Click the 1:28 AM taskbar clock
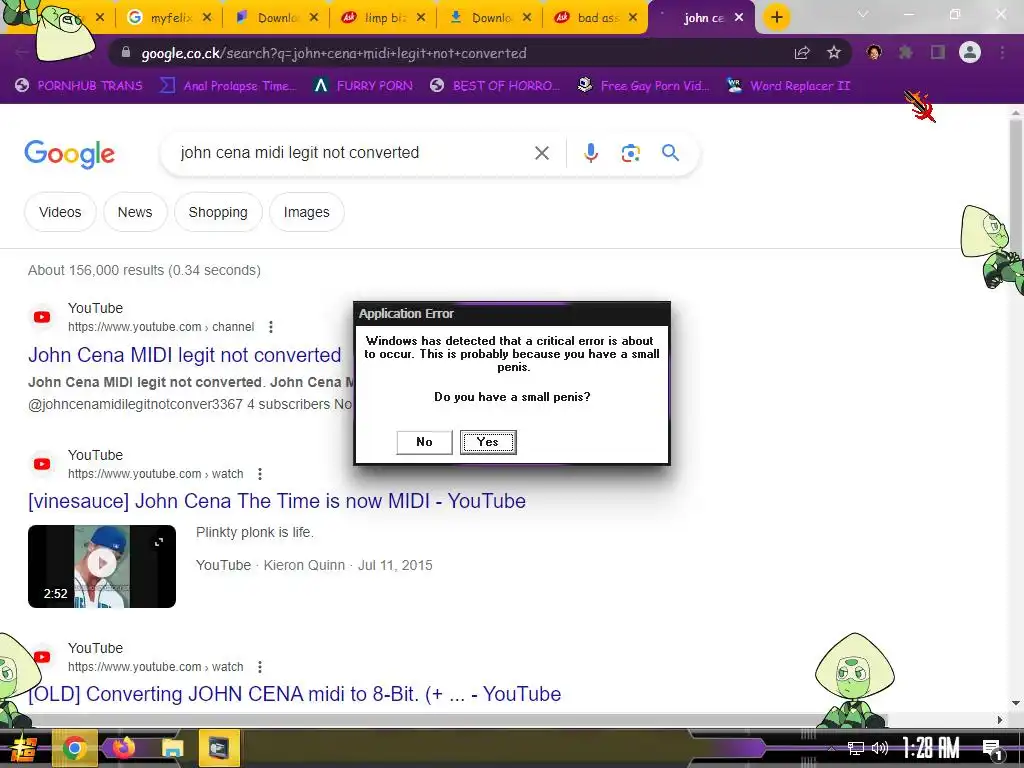Image resolution: width=1024 pixels, height=768 pixels. tap(931, 748)
